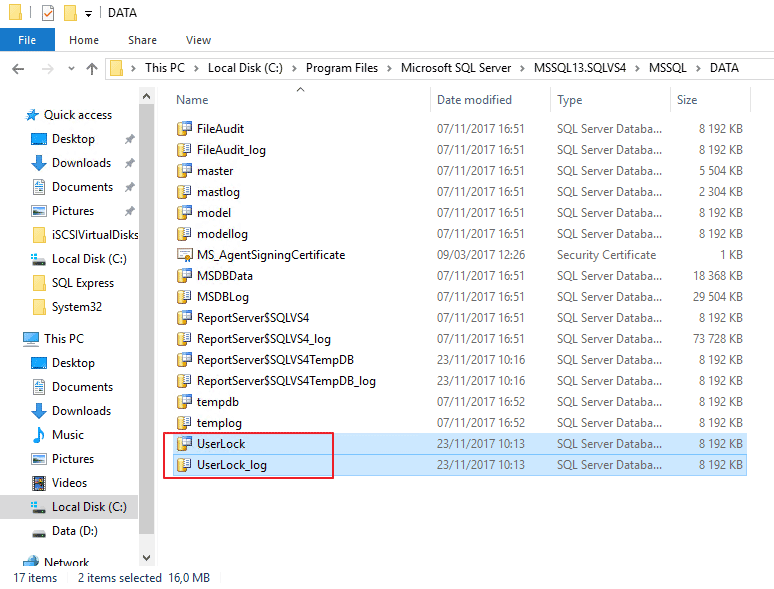Click the Data (D:) drive icon
Viewport: 774px width, 589px height.
(x=39, y=532)
